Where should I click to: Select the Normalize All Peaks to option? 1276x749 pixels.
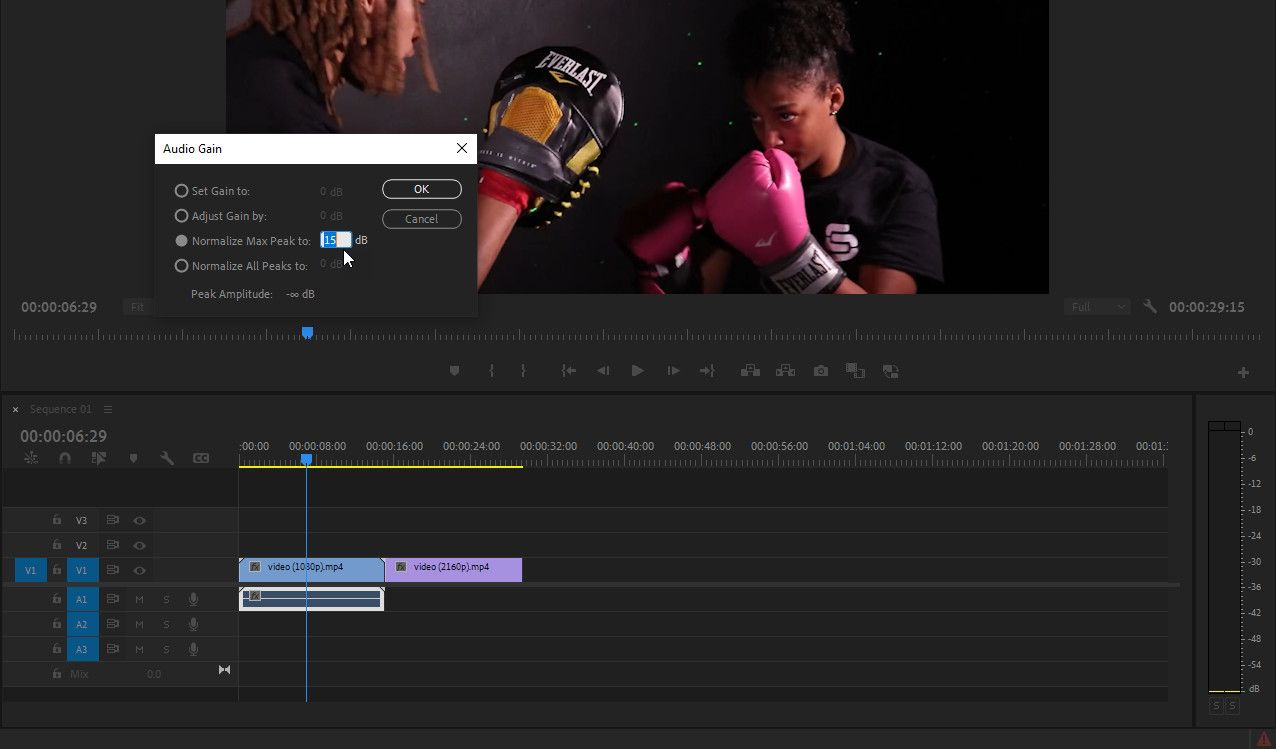pyautogui.click(x=181, y=265)
